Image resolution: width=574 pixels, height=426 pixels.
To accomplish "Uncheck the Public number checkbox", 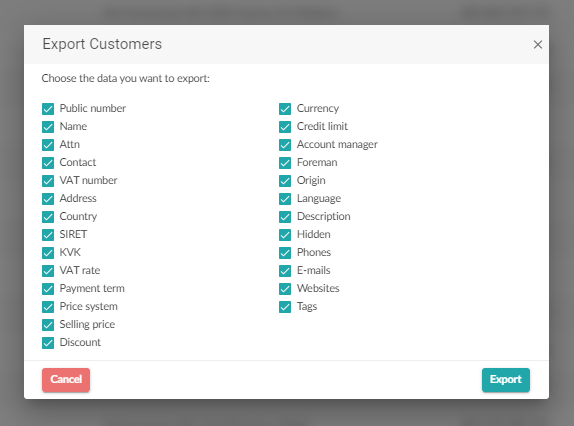I will (48, 109).
